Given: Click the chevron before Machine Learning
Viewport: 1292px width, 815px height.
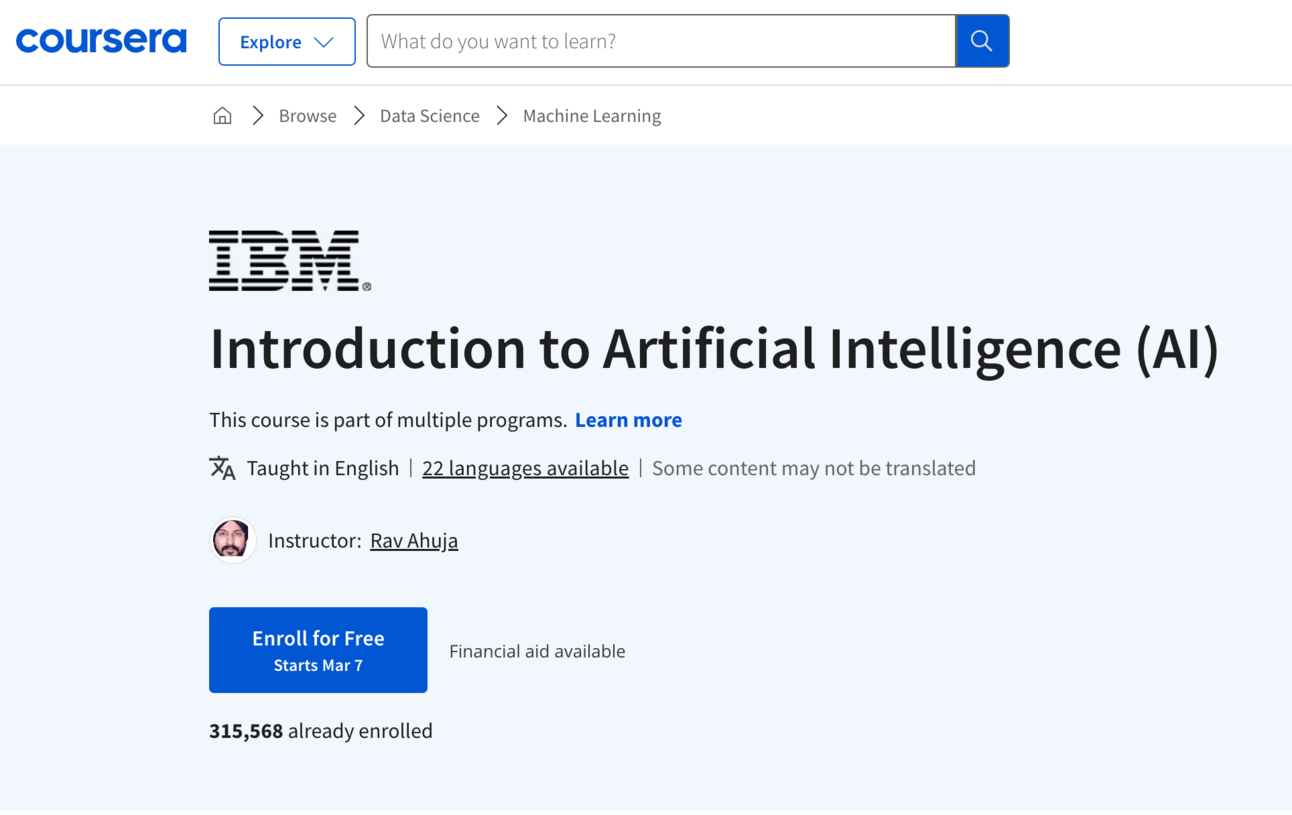Looking at the screenshot, I should pyautogui.click(x=502, y=116).
